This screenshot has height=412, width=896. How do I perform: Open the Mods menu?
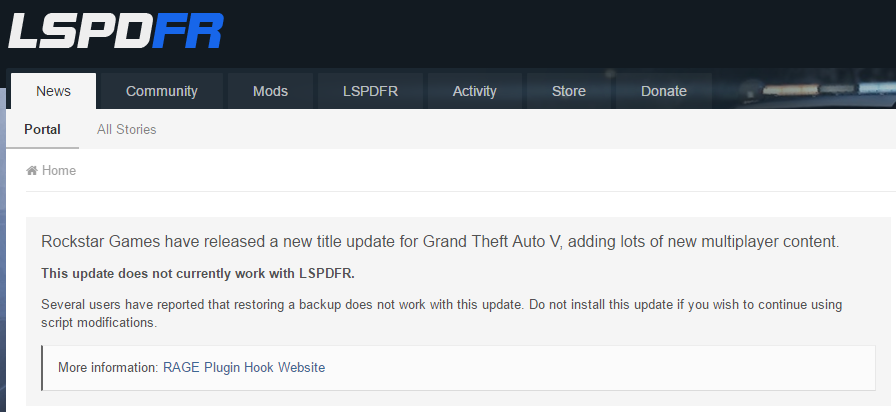270,91
